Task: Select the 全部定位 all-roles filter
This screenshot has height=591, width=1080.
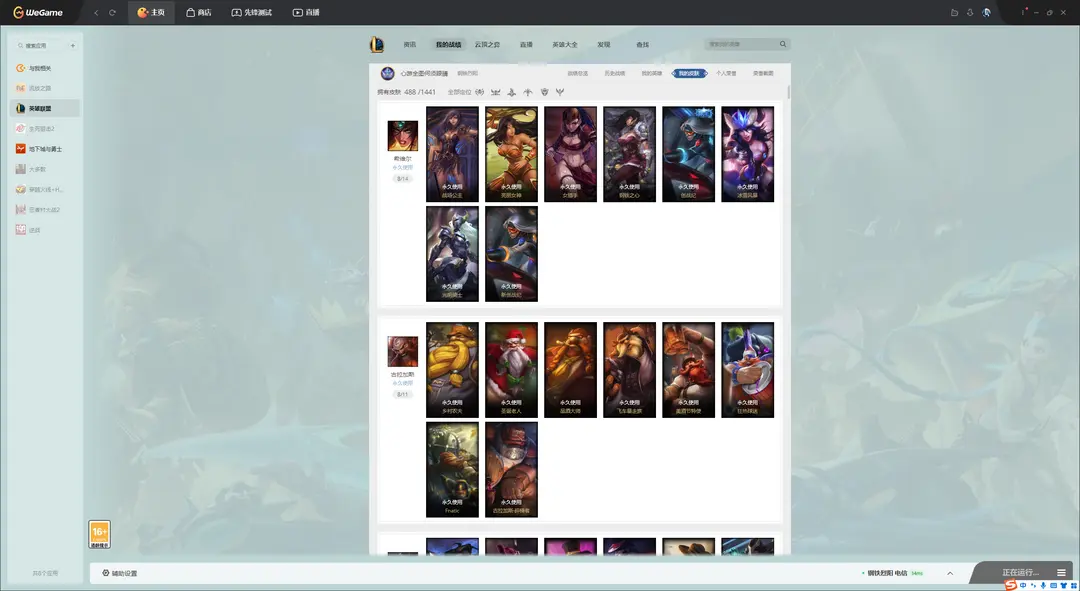Action: (x=459, y=92)
